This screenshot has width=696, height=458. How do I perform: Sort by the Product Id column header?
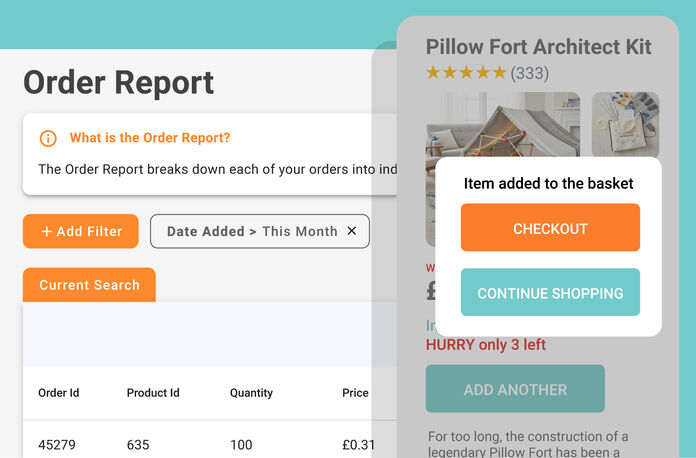coord(153,393)
